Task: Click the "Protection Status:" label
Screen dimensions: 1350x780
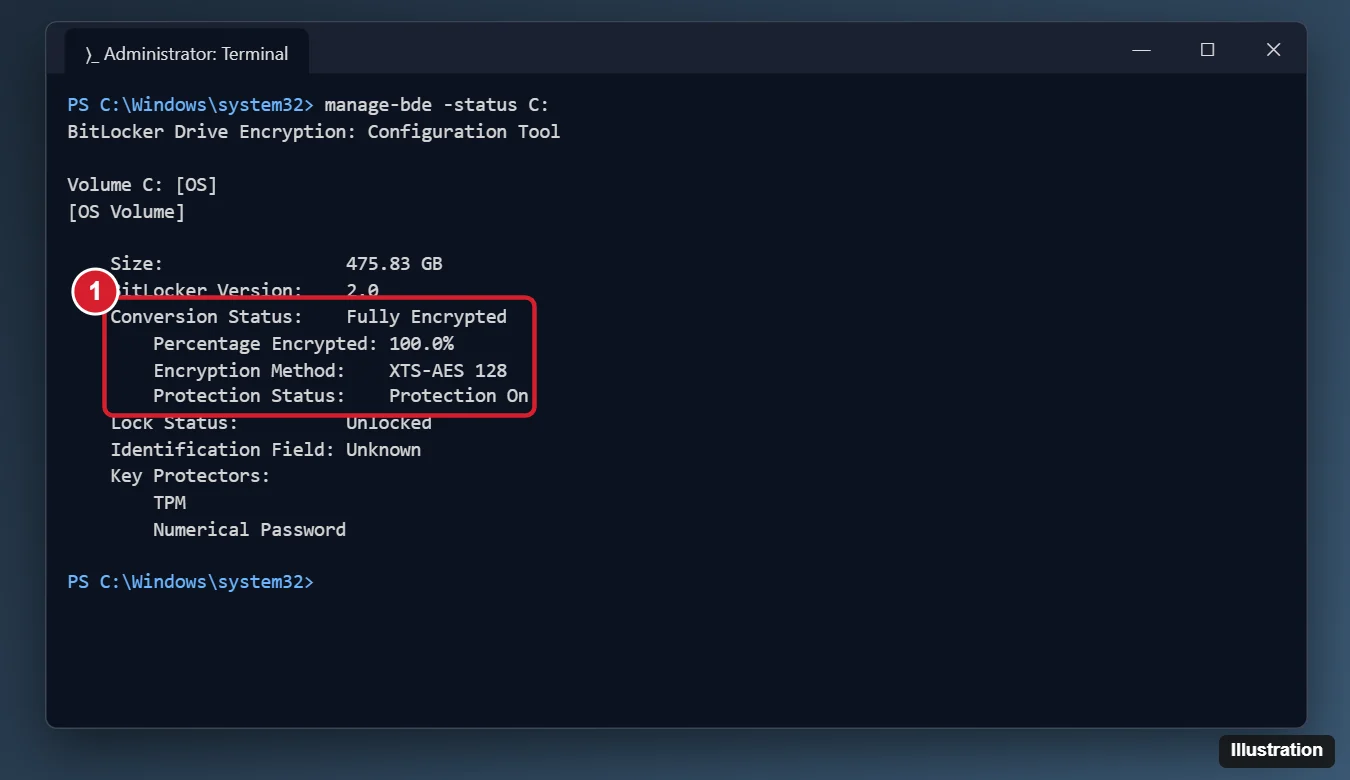Action: click(x=249, y=396)
